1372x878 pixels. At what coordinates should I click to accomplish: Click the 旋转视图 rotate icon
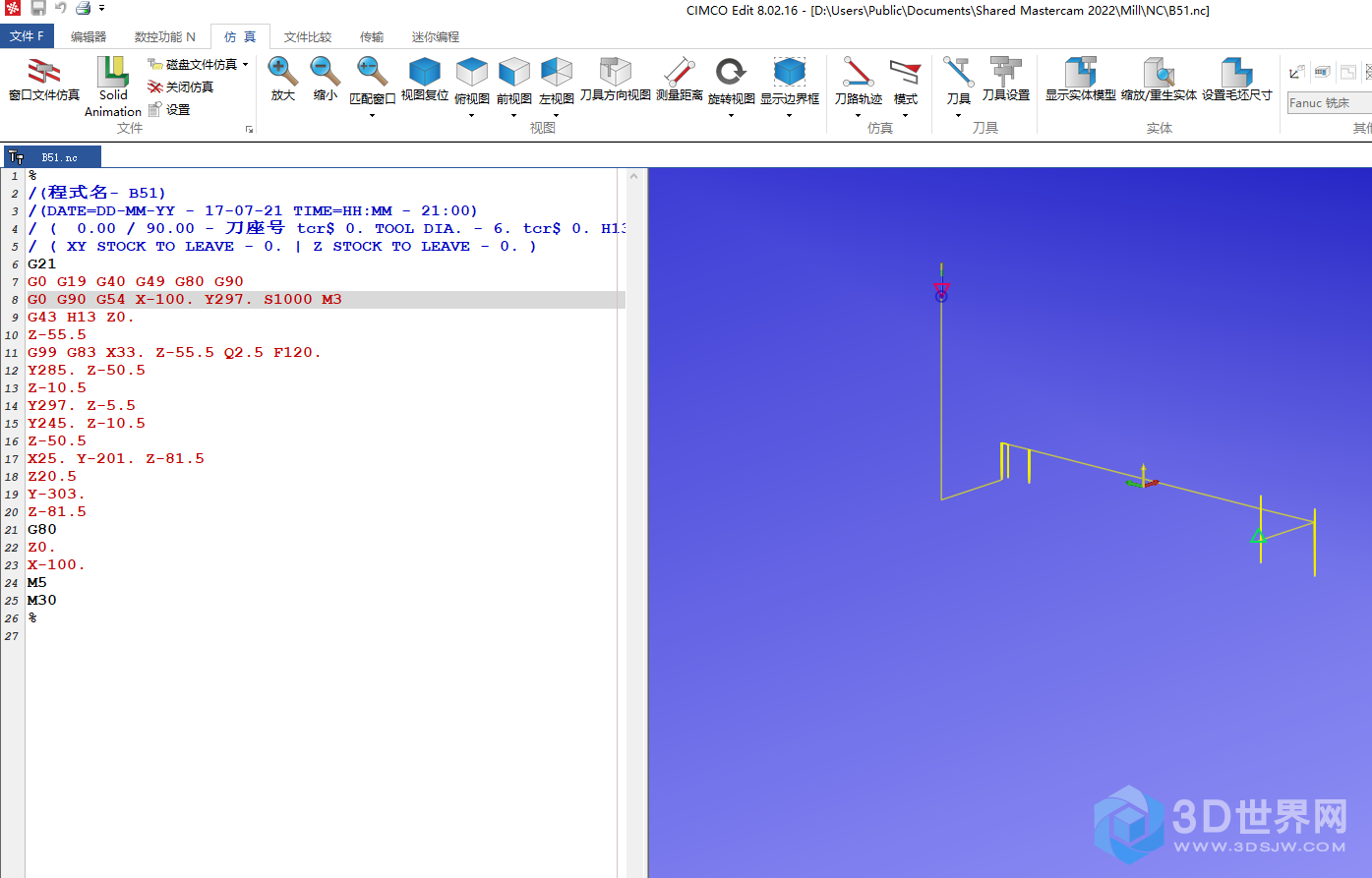(731, 72)
